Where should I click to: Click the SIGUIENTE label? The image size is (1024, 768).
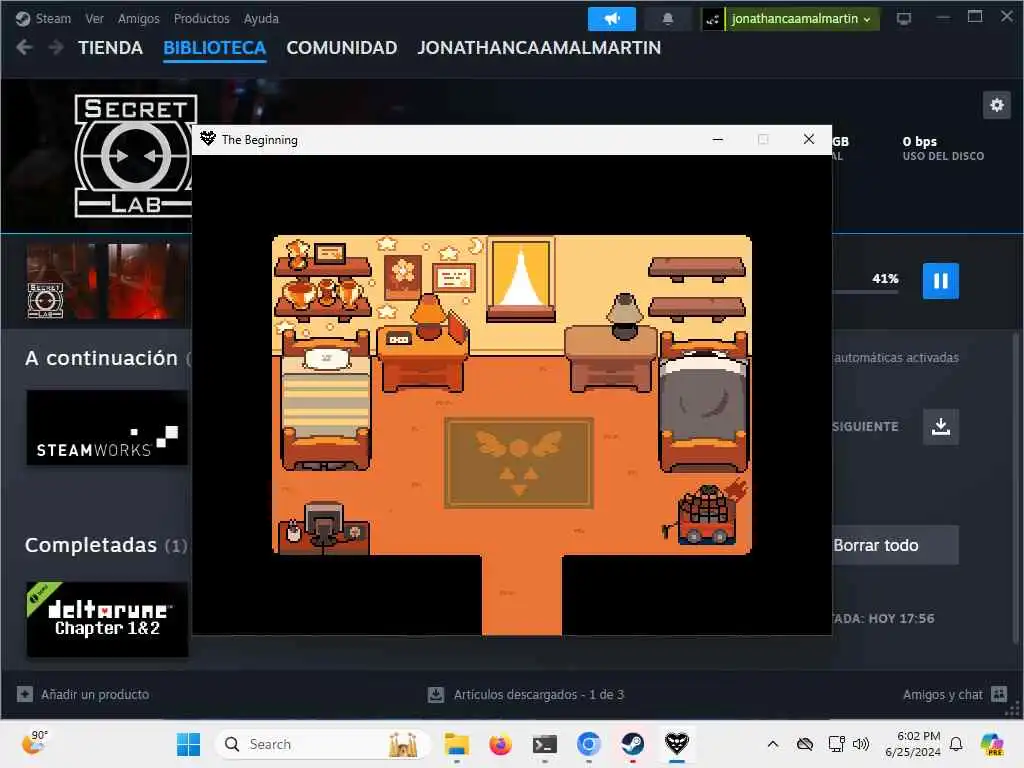click(x=865, y=426)
